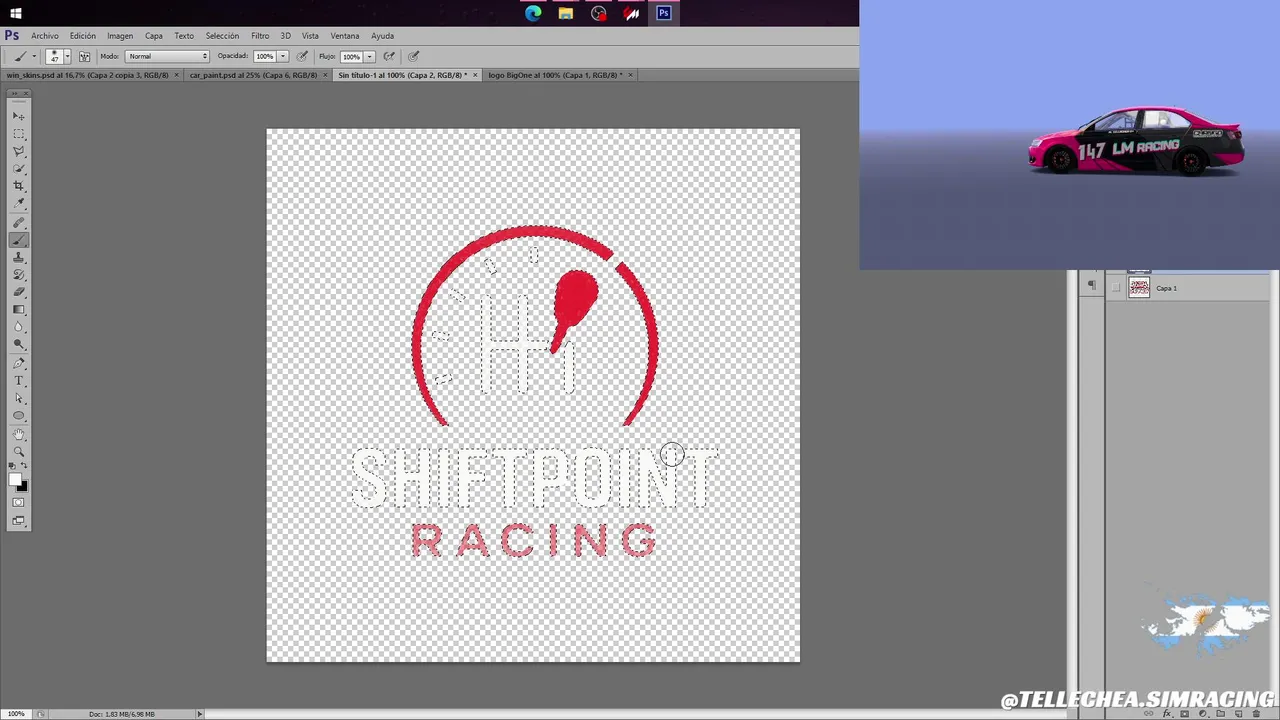
Task: Select the Quick Selection tool
Action: (x=19, y=169)
